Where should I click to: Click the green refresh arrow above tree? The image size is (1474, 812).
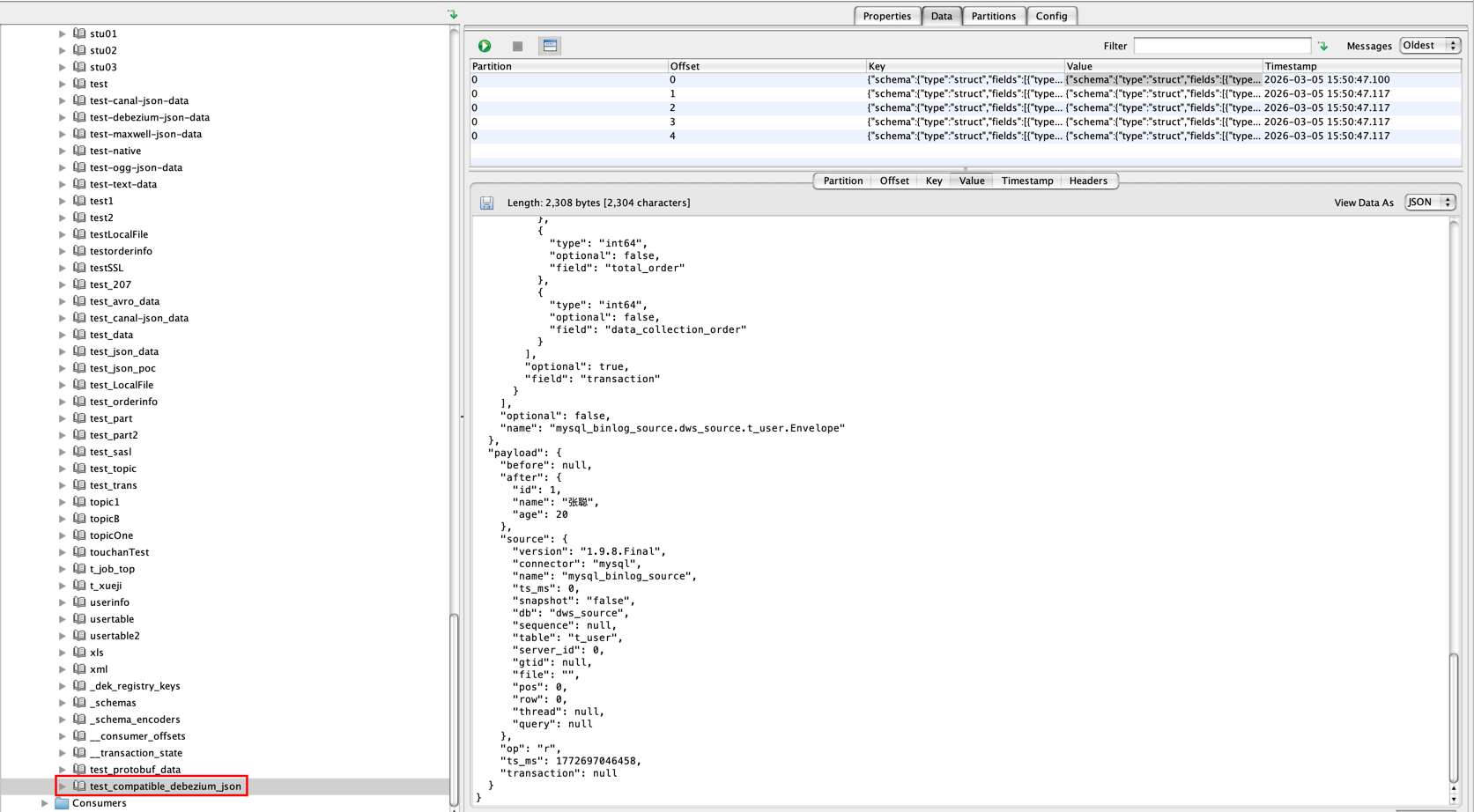click(452, 14)
